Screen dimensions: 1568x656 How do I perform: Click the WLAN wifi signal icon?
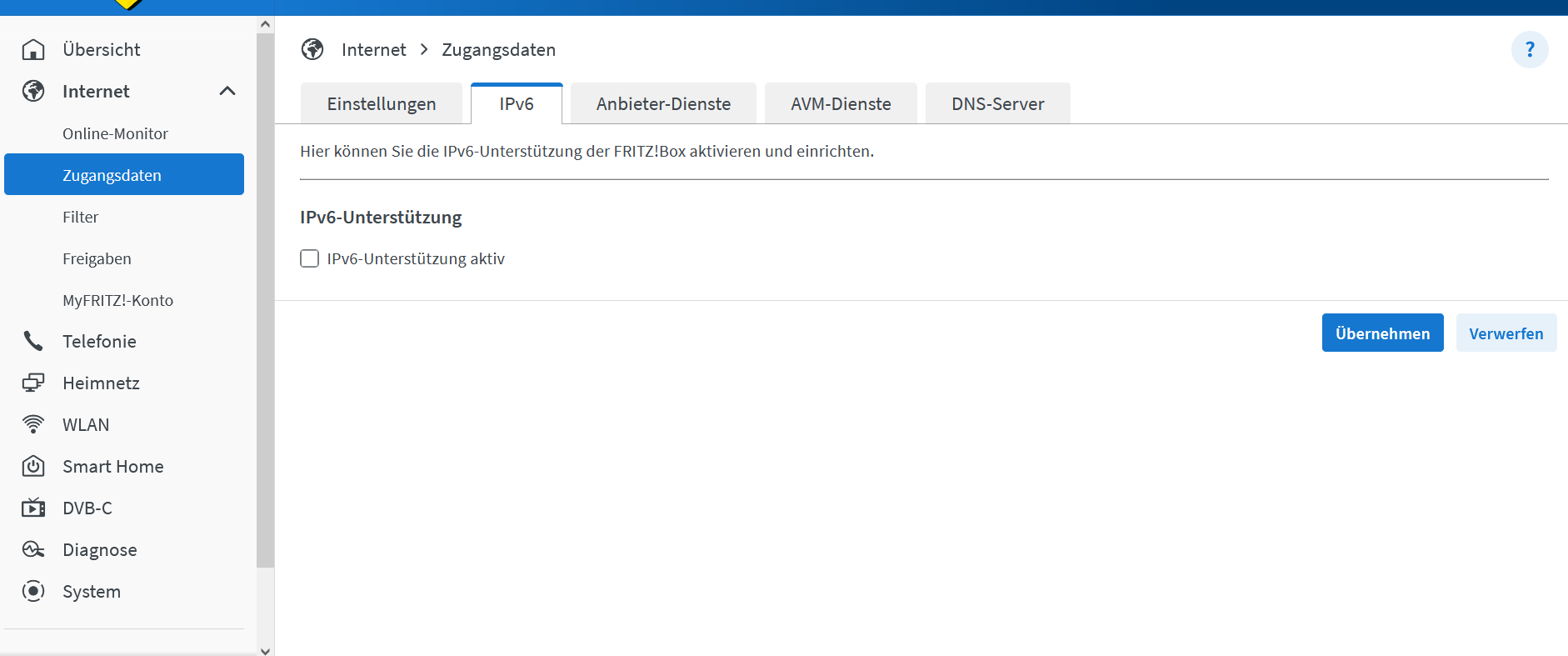[x=33, y=424]
